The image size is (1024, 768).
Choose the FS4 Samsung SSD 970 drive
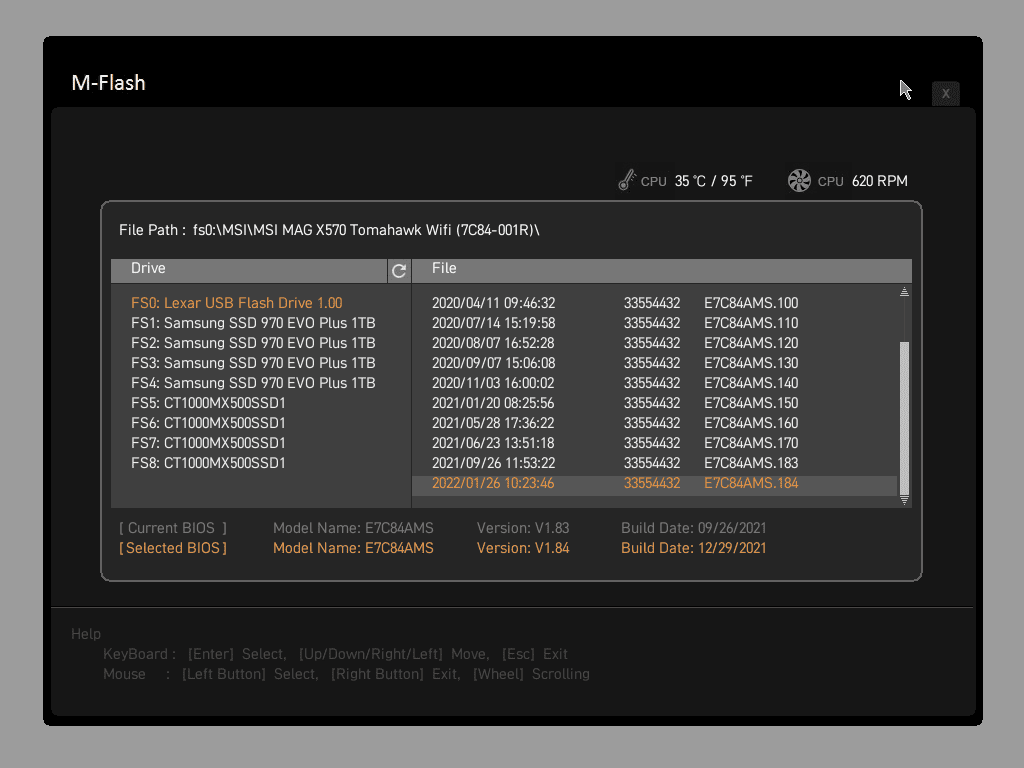(x=253, y=383)
